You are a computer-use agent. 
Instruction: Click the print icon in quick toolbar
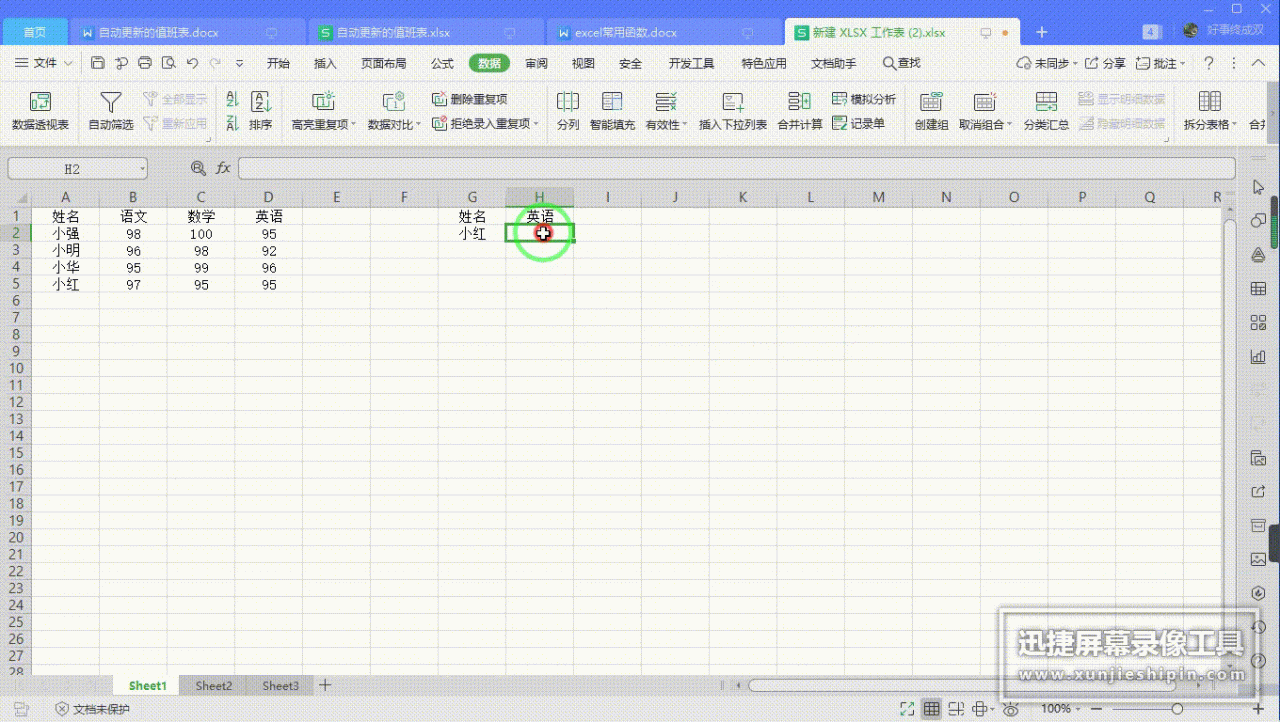145,63
